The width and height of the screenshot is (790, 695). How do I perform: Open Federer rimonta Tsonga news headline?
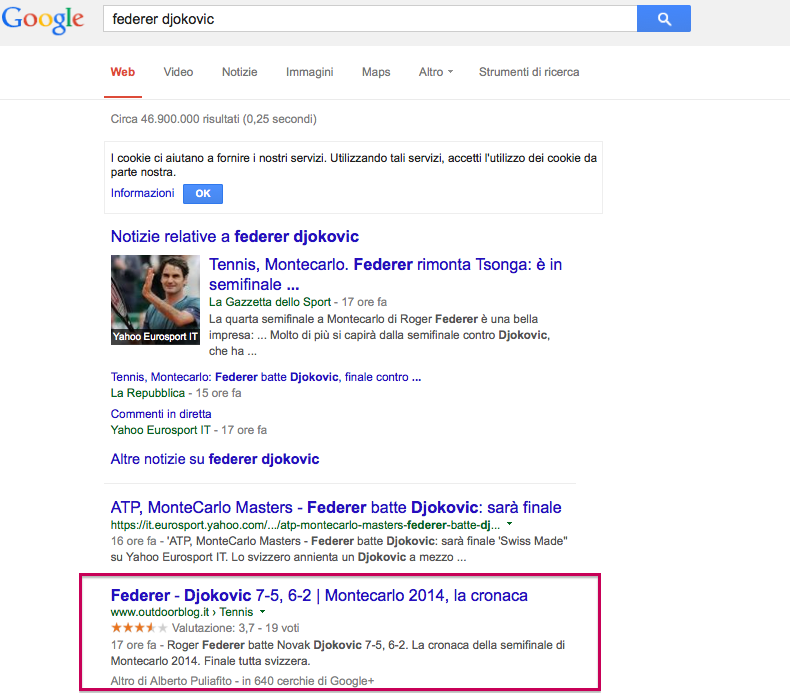tap(385, 274)
